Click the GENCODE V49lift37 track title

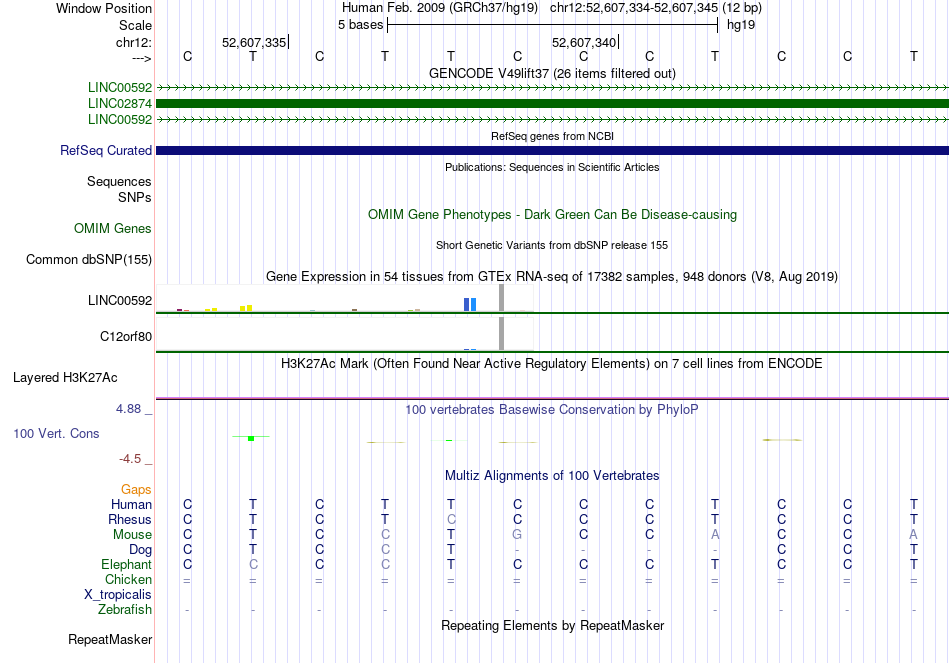552,73
